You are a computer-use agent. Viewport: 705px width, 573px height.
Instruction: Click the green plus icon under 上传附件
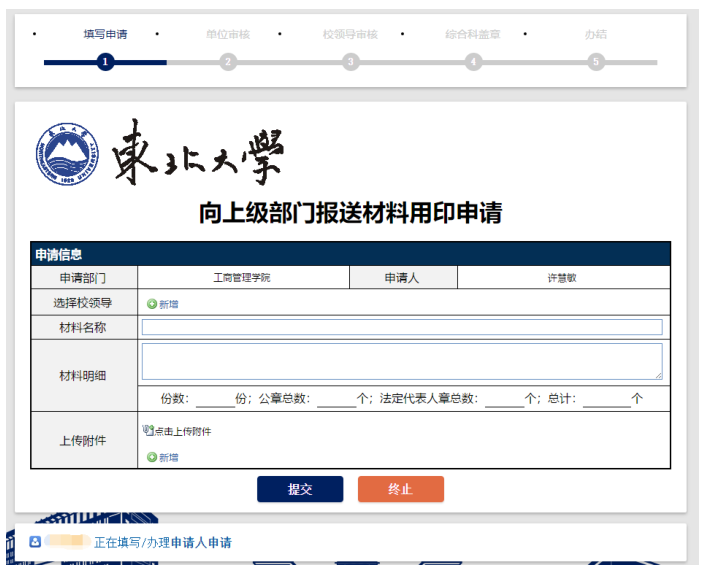152,457
